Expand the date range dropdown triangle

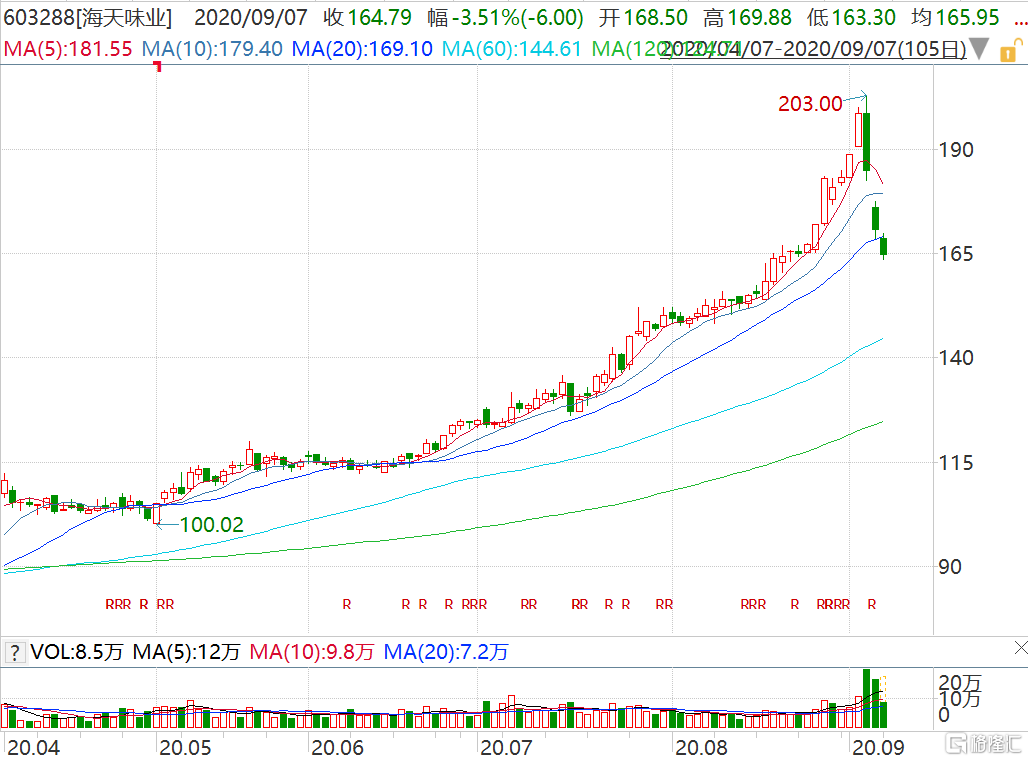979,49
